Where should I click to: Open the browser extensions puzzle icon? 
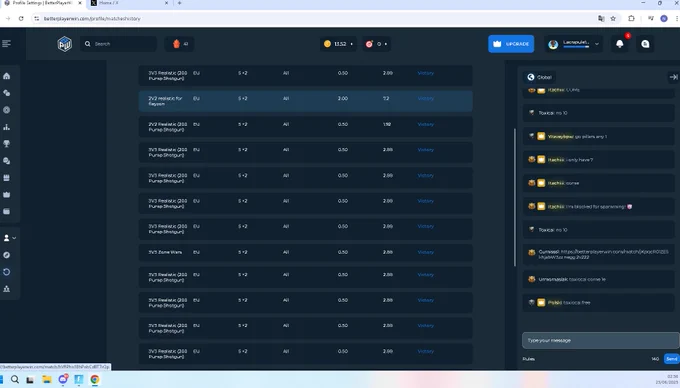pos(631,19)
